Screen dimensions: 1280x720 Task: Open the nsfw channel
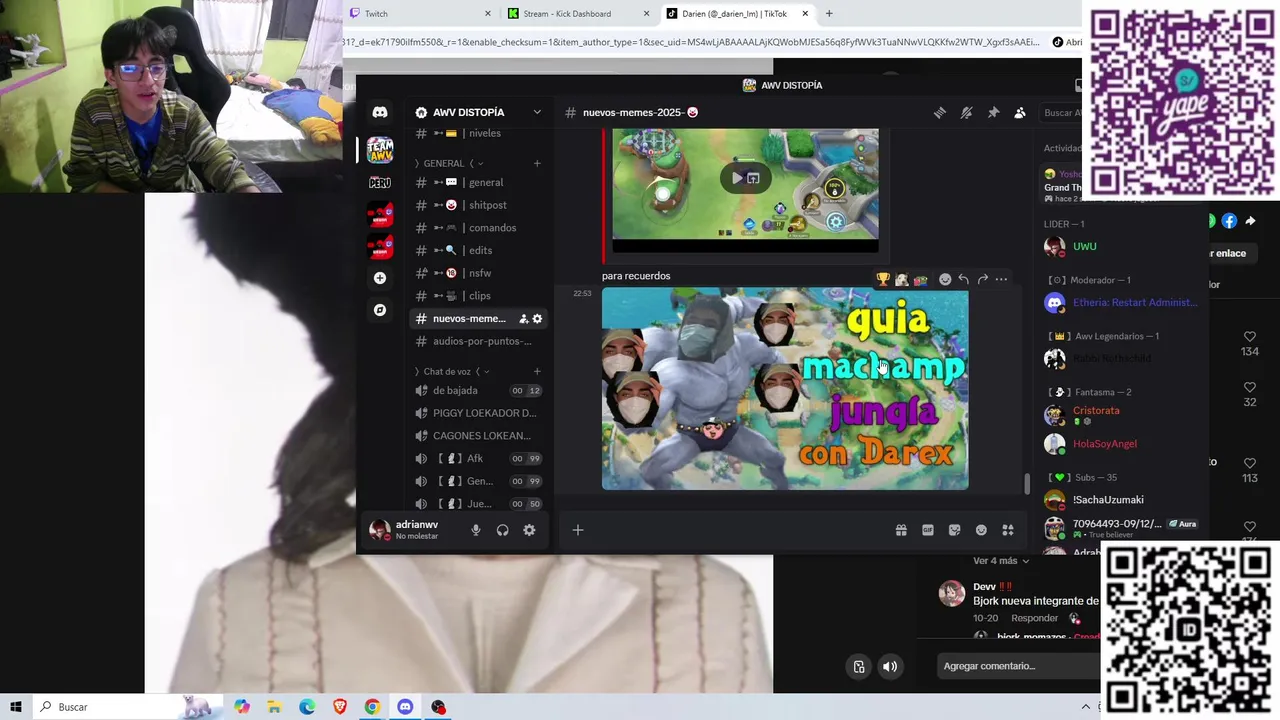point(478,273)
